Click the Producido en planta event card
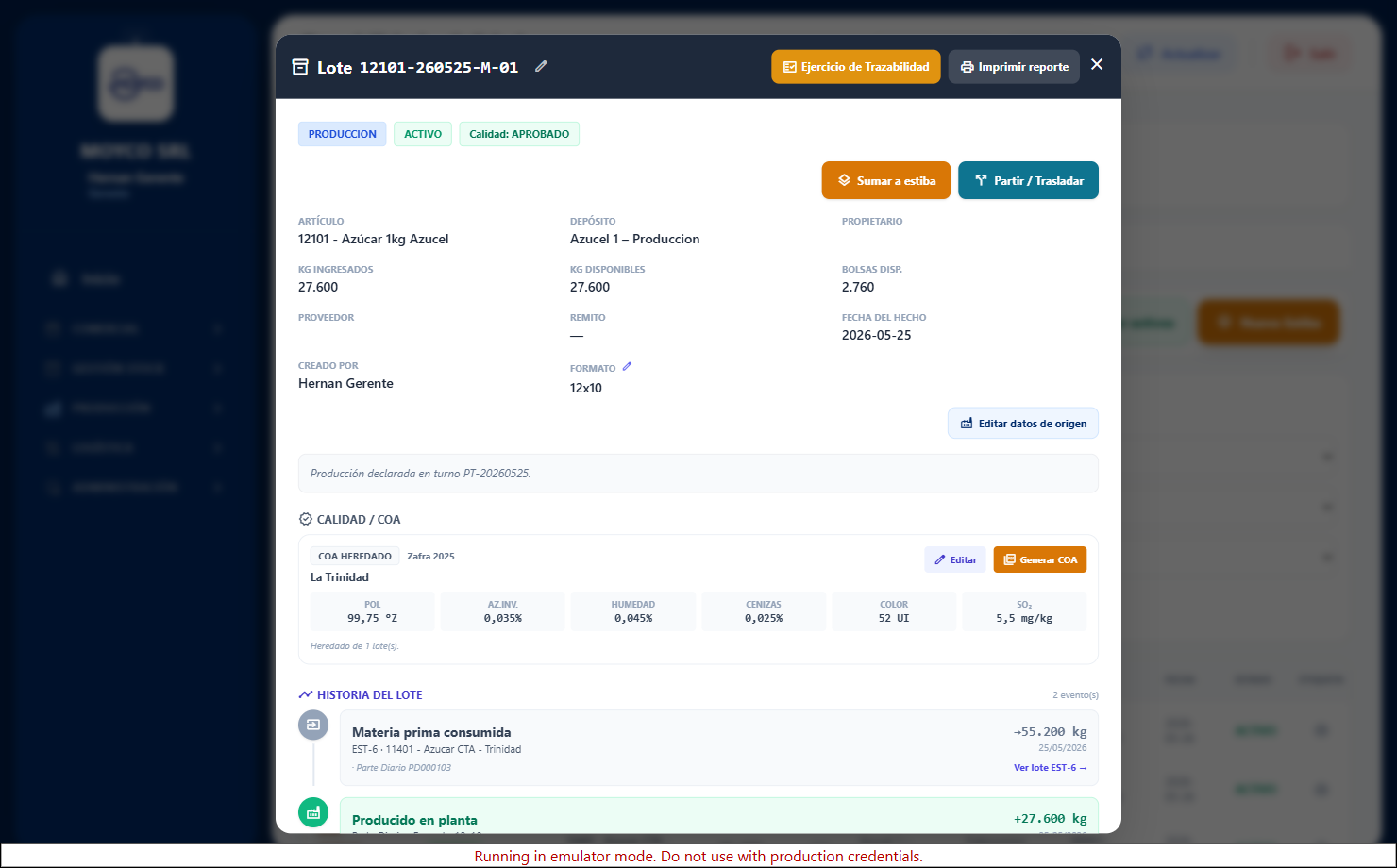The width and height of the screenshot is (1397, 868). click(719, 816)
